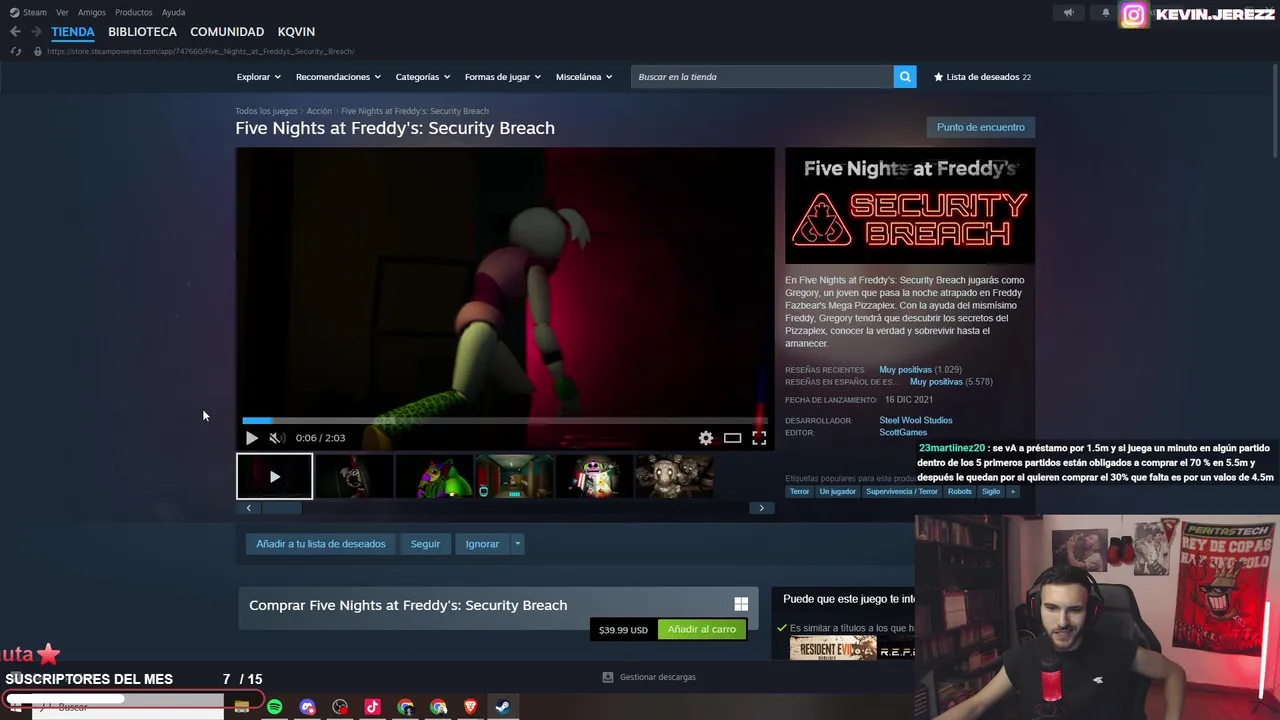Go back with the back arrow

(15, 32)
